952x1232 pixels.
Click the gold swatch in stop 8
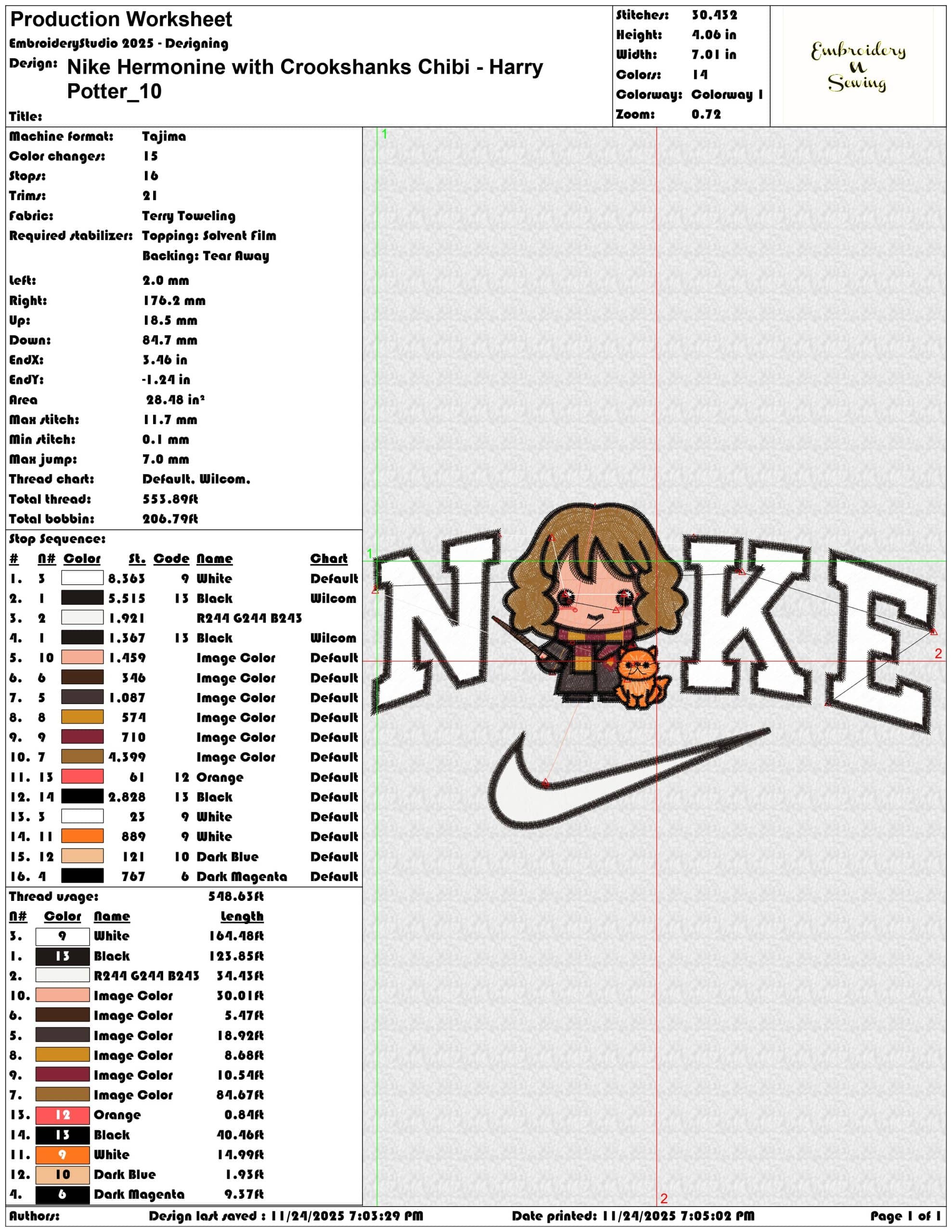point(82,717)
